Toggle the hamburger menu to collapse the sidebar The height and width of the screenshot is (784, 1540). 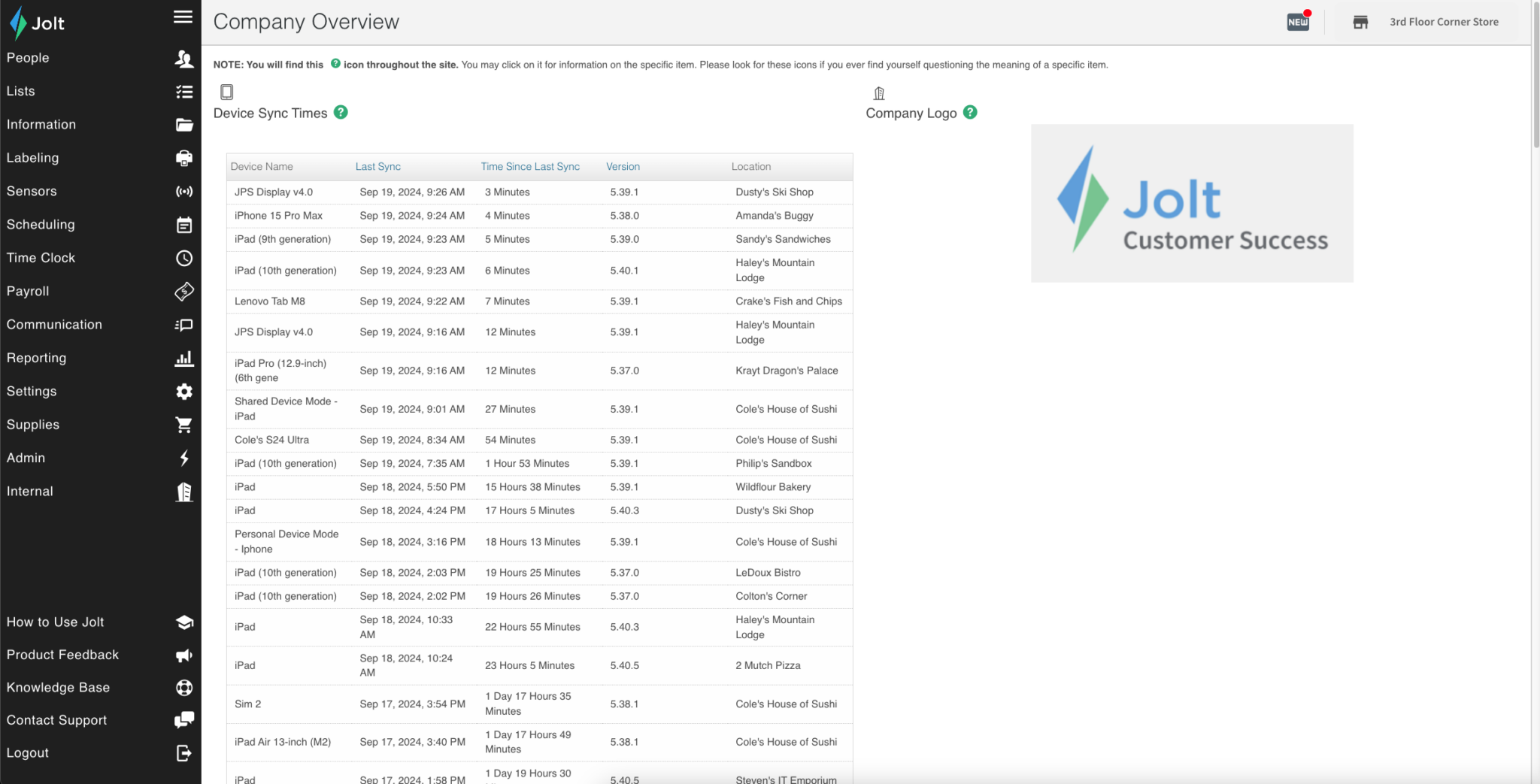point(183,17)
